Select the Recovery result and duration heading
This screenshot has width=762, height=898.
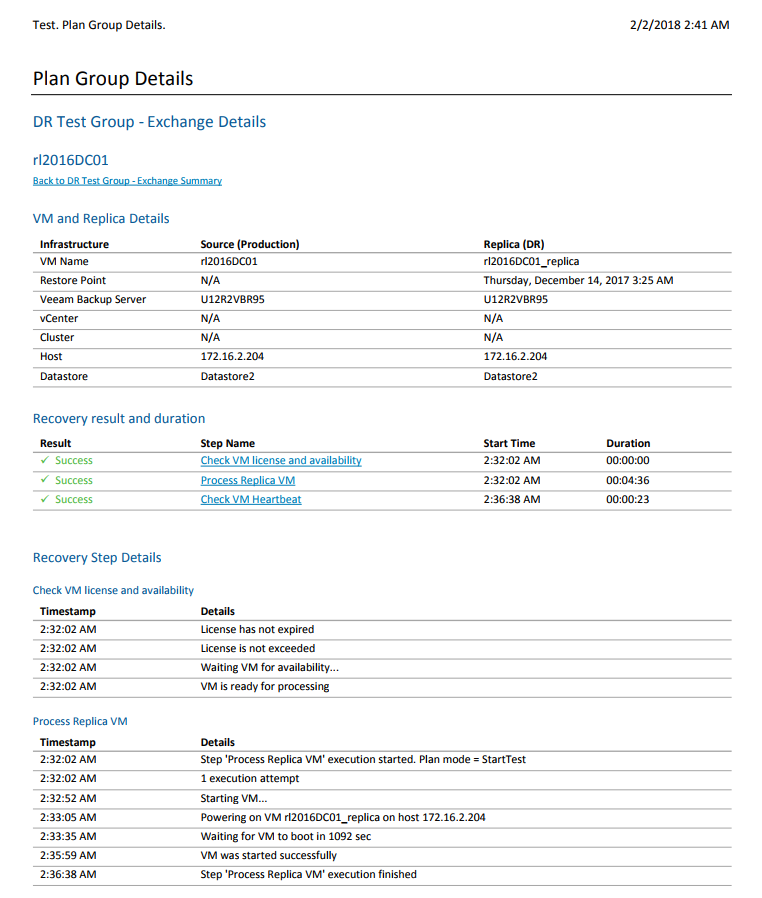pos(119,419)
